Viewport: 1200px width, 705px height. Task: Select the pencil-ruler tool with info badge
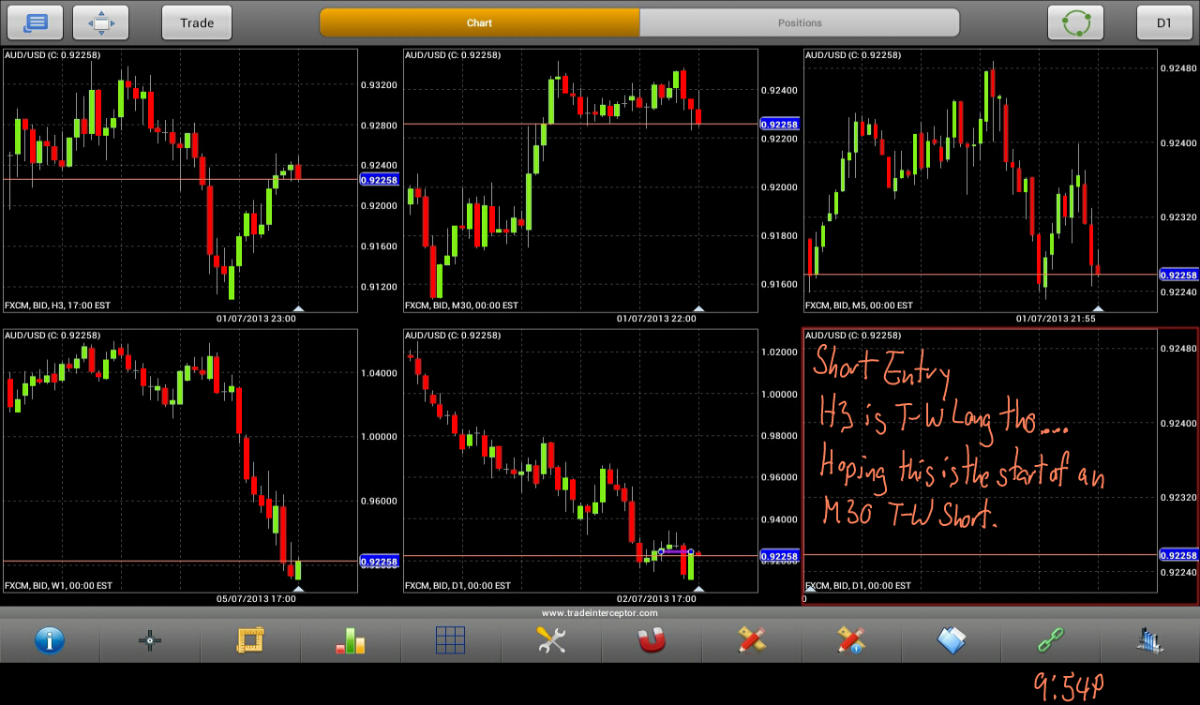851,640
